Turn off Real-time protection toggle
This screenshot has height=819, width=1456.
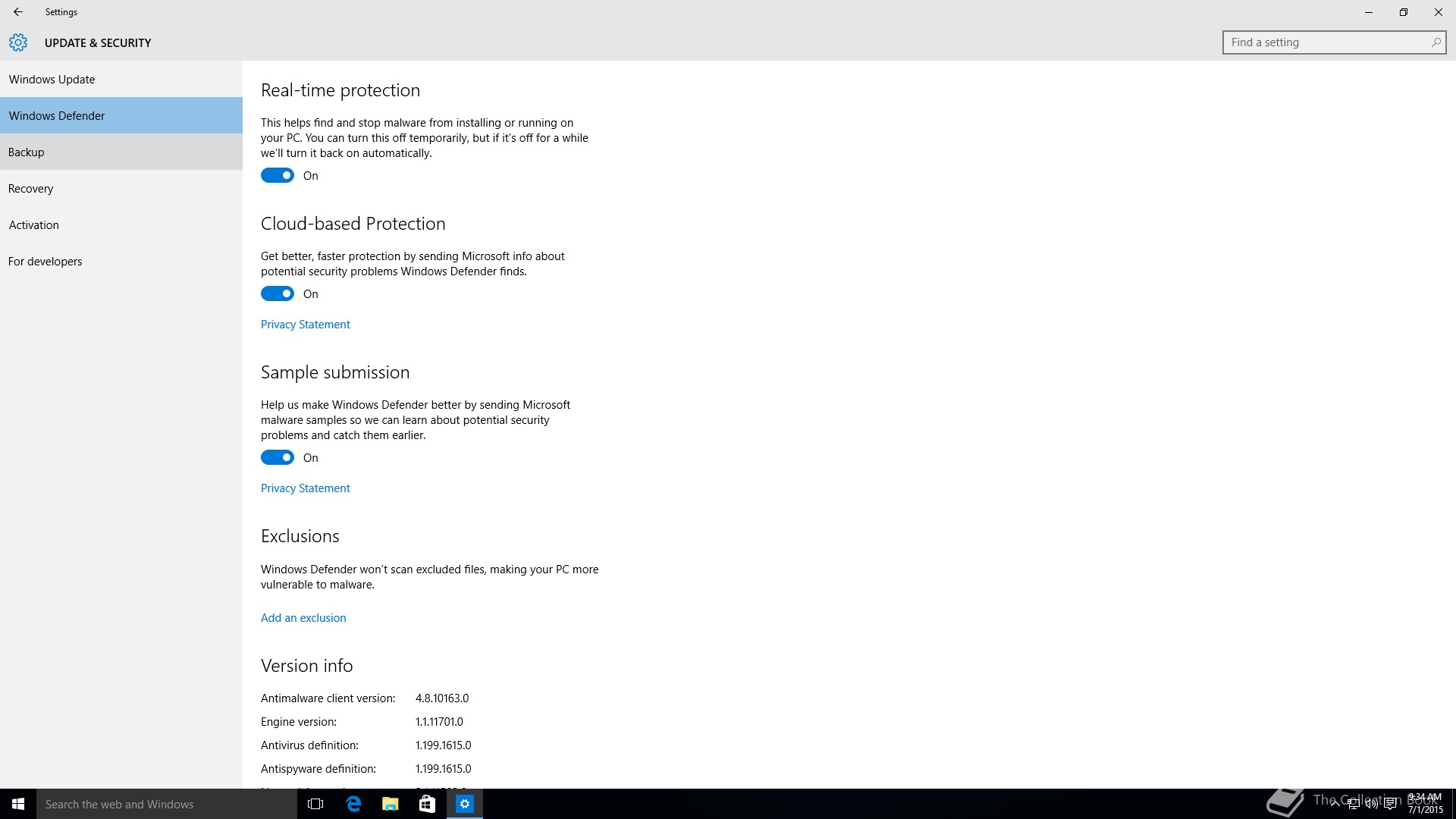[x=278, y=176]
